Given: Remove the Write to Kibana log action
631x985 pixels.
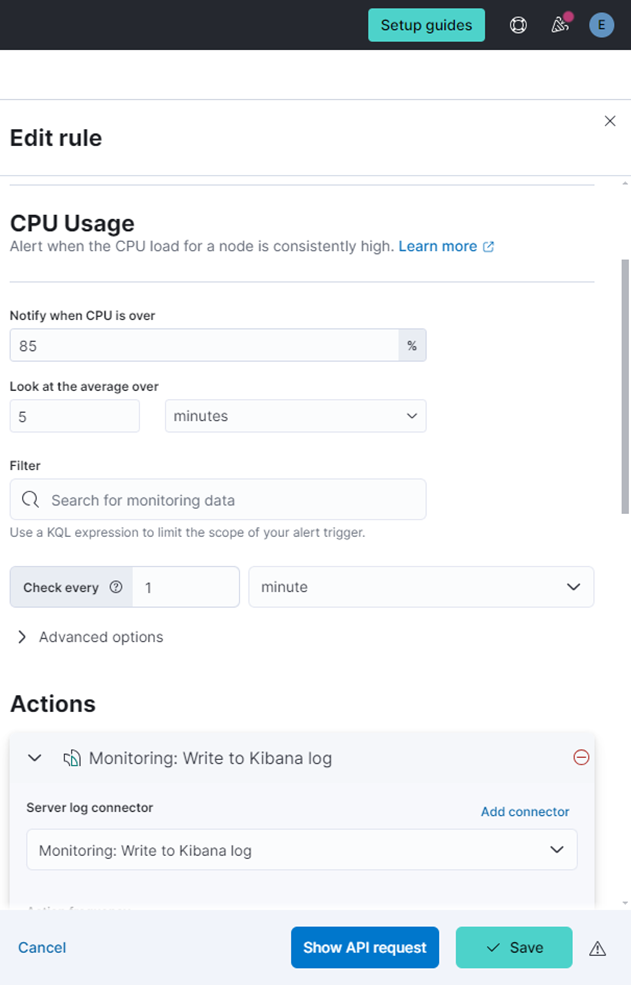Looking at the screenshot, I should click(x=581, y=758).
